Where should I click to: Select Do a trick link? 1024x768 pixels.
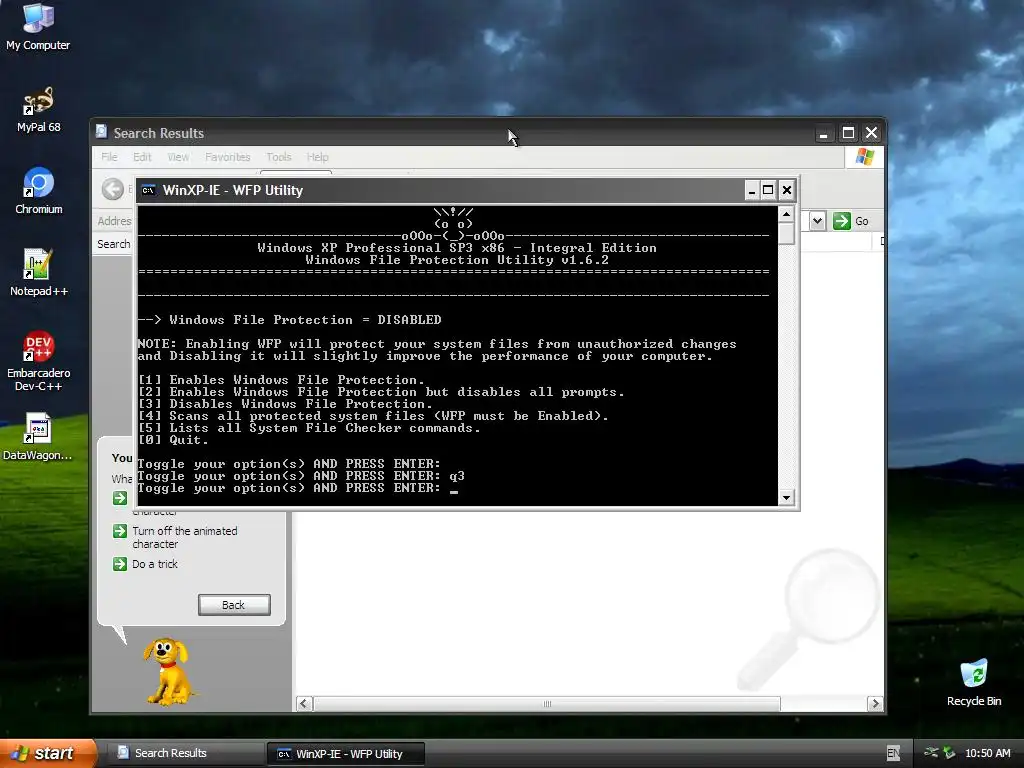tap(155, 564)
